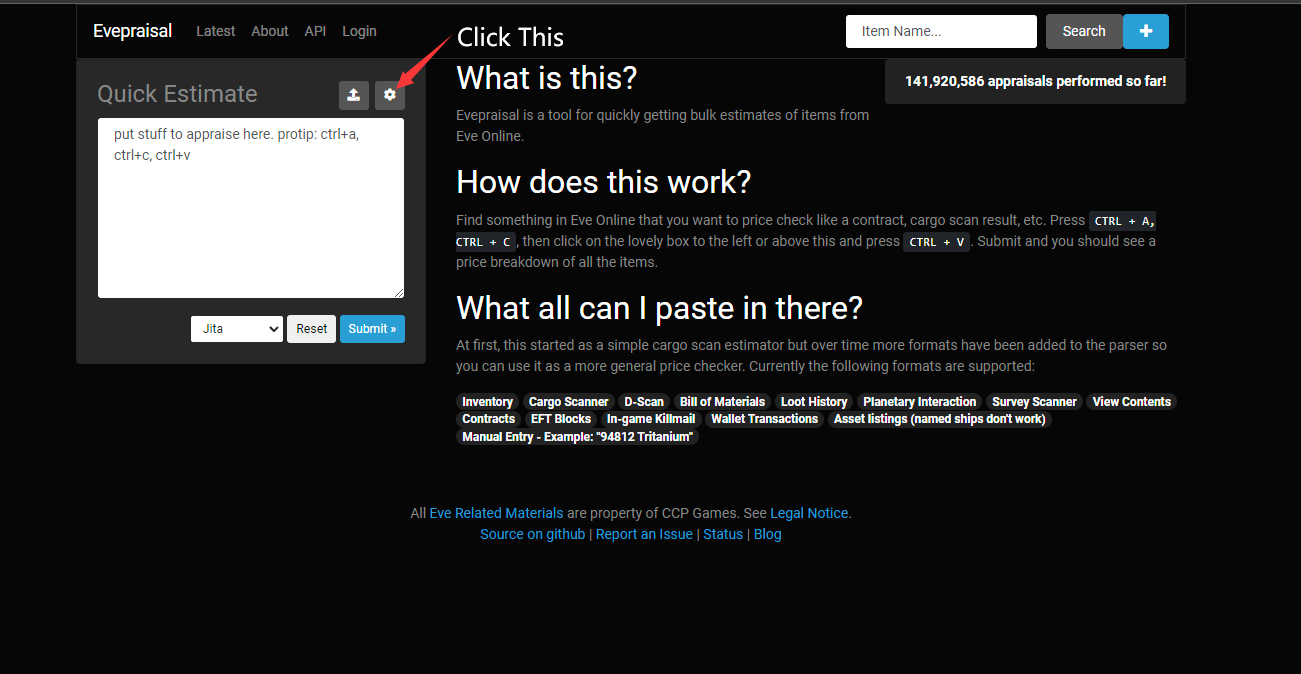Image resolution: width=1301 pixels, height=674 pixels.
Task: Go to the About page
Action: [270, 31]
